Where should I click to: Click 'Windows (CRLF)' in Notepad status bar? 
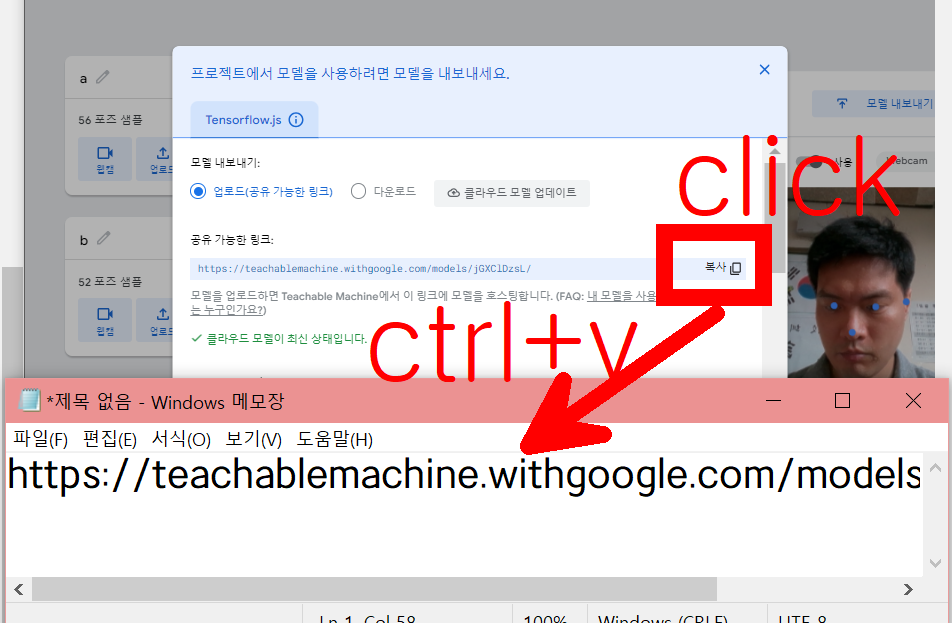[x=662, y=618]
